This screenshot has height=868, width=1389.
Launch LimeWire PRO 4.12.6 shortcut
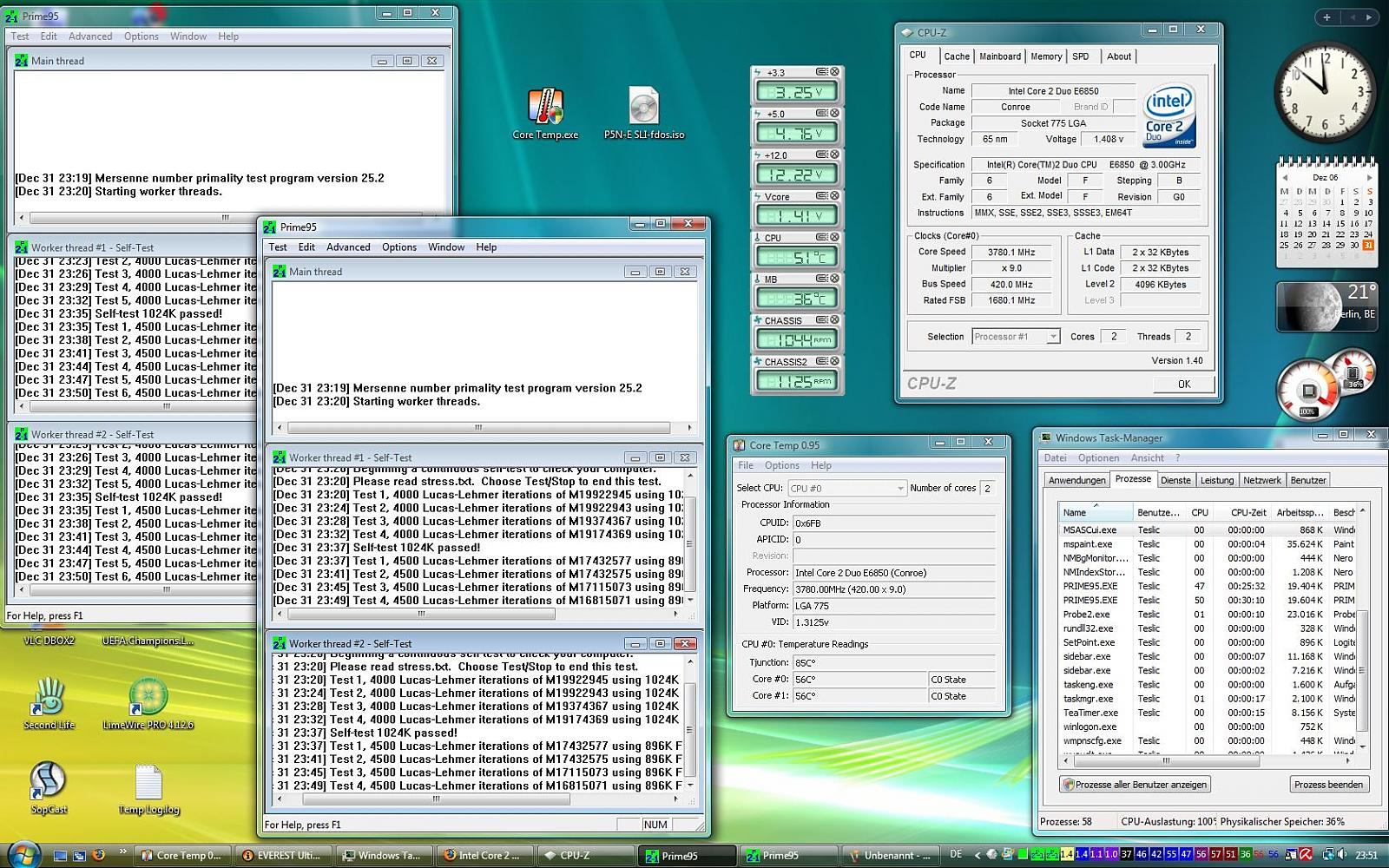[148, 704]
